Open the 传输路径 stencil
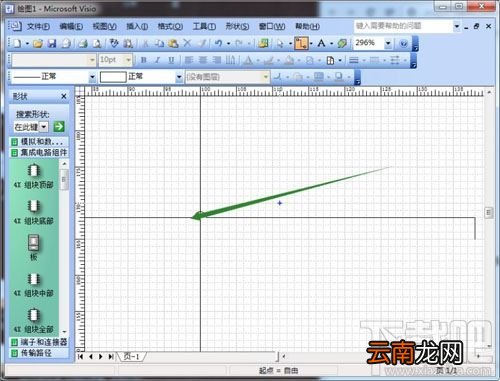Screen dimensions: 500x381 [x=39, y=353]
